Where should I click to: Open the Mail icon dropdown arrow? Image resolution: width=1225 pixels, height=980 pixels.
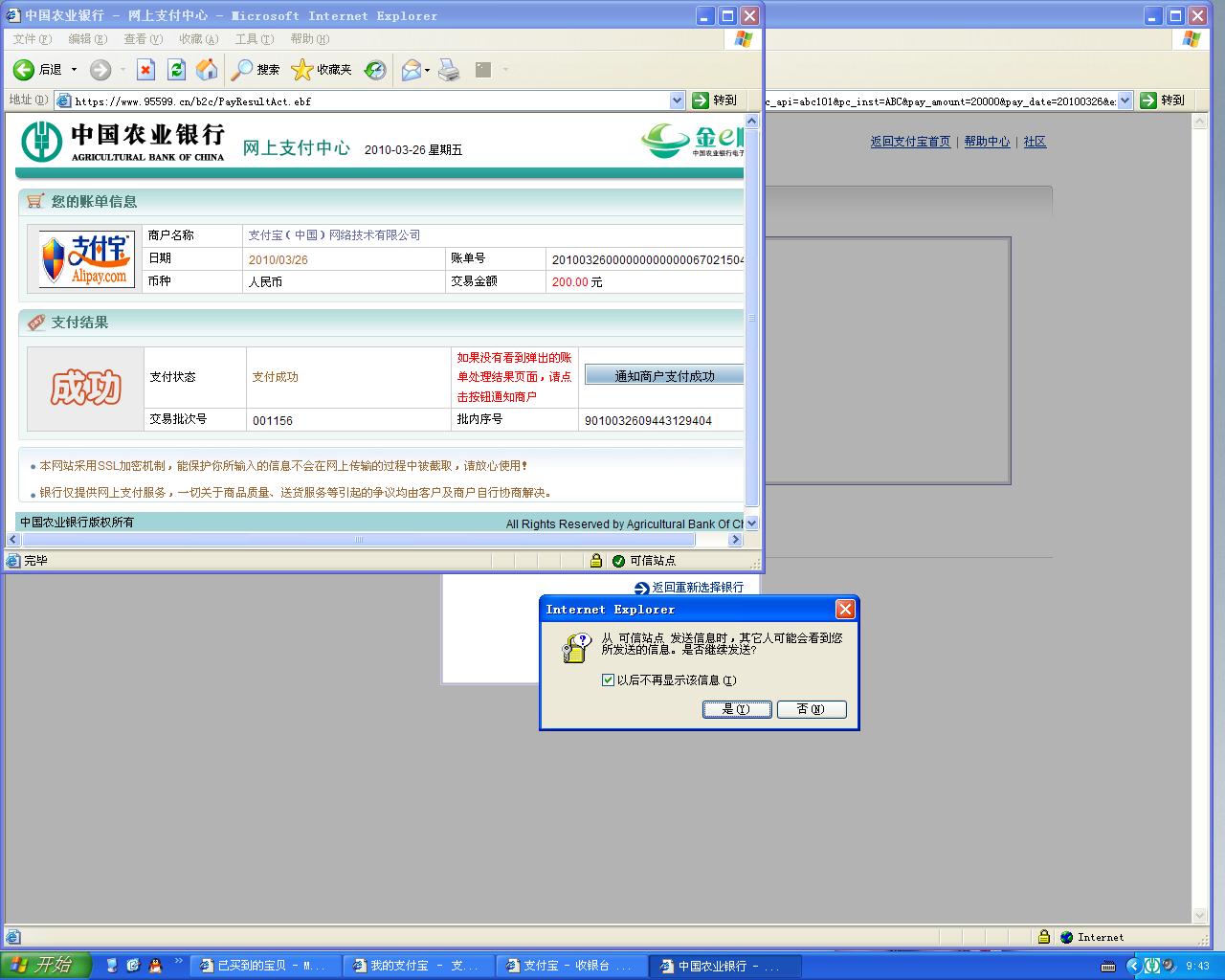[427, 70]
